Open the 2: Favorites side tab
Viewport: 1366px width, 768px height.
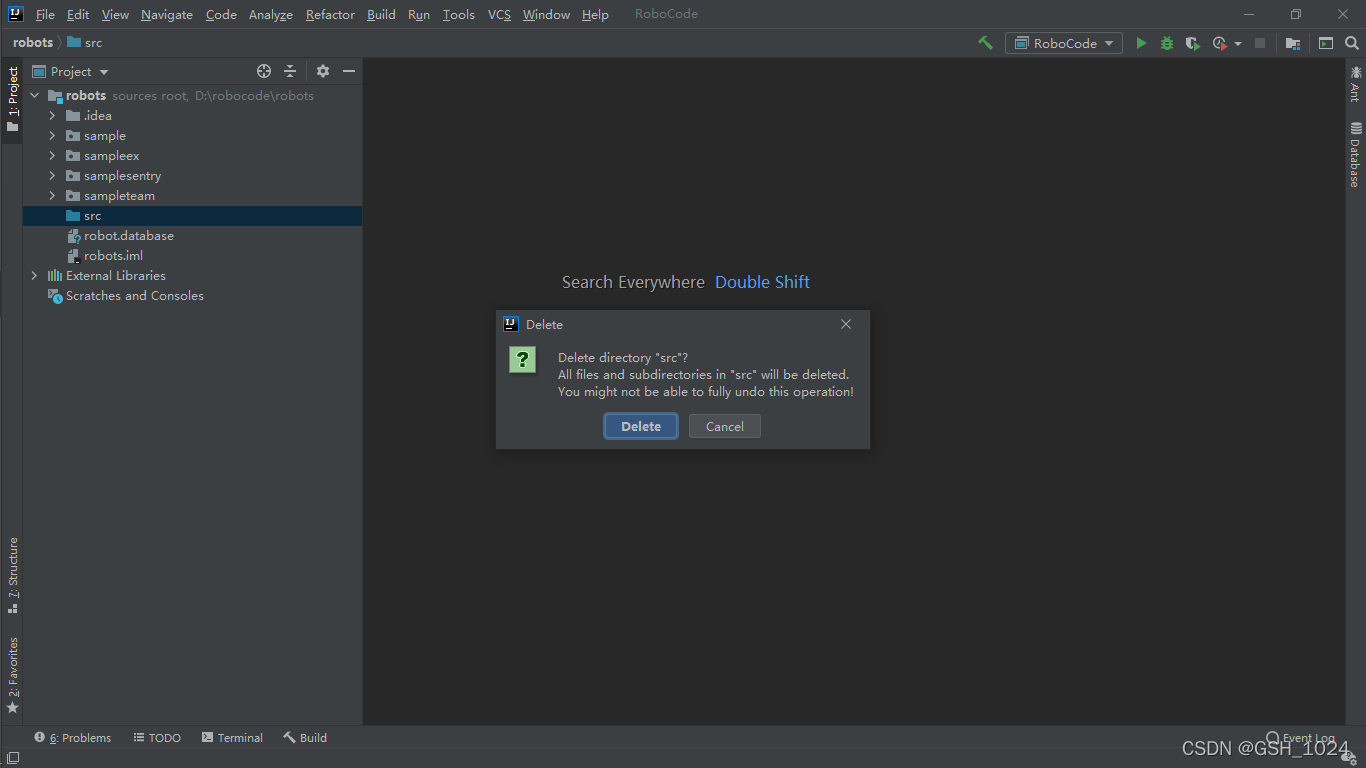tap(12, 675)
